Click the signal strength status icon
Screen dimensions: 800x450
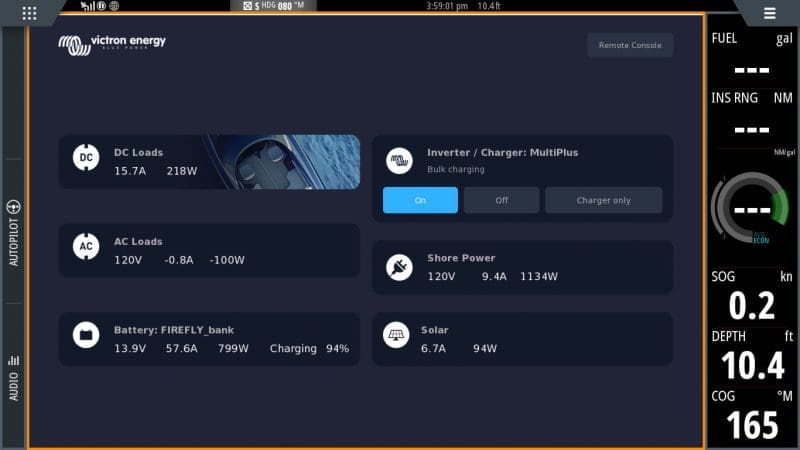(x=88, y=6)
